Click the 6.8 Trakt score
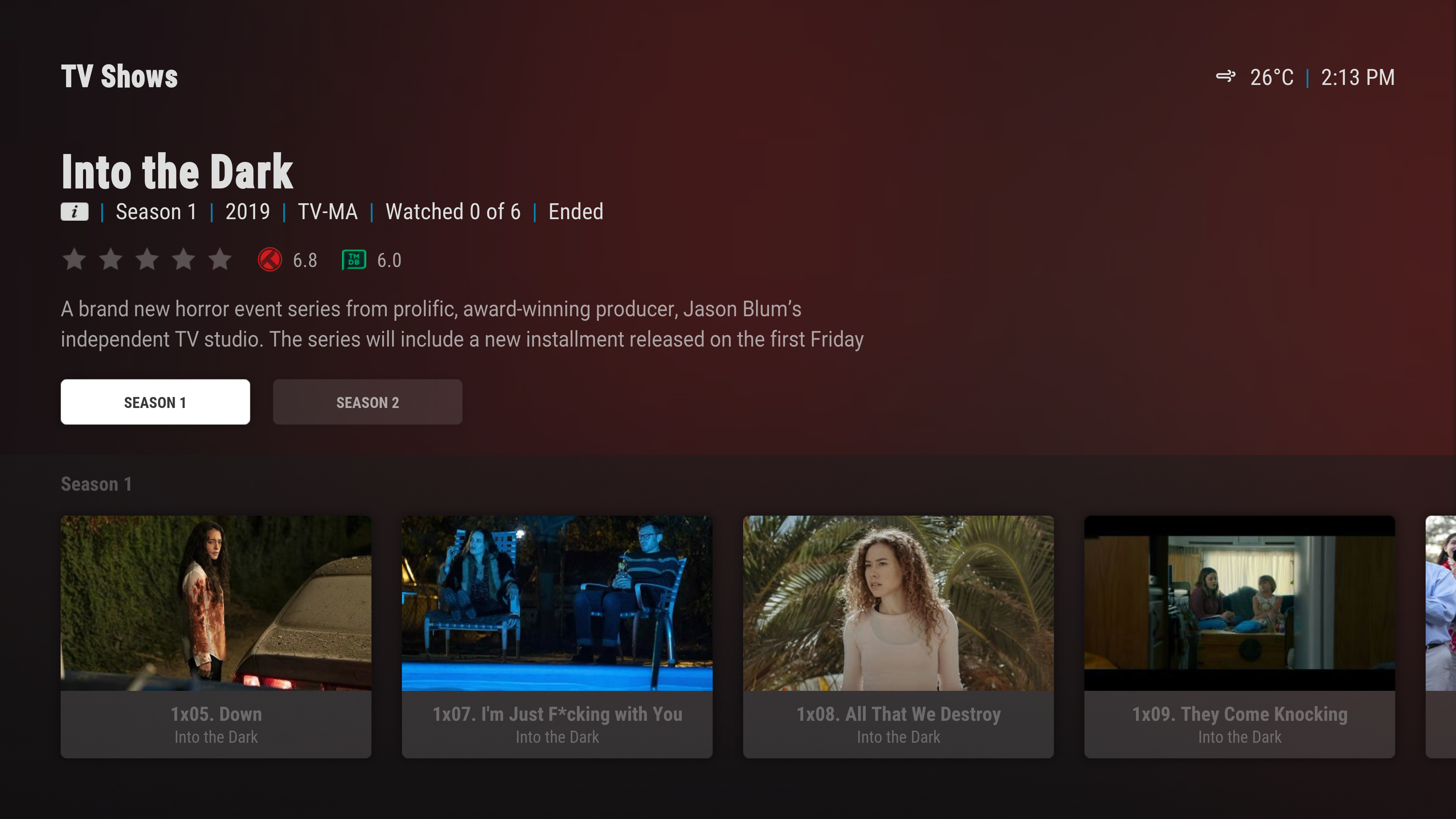 click(x=304, y=260)
